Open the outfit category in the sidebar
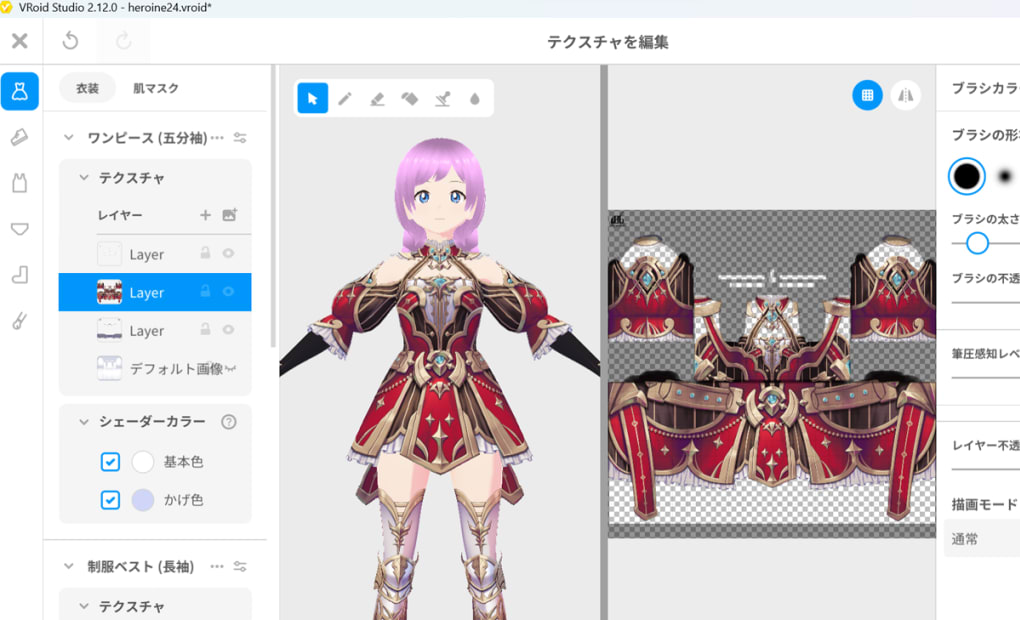 click(x=20, y=91)
